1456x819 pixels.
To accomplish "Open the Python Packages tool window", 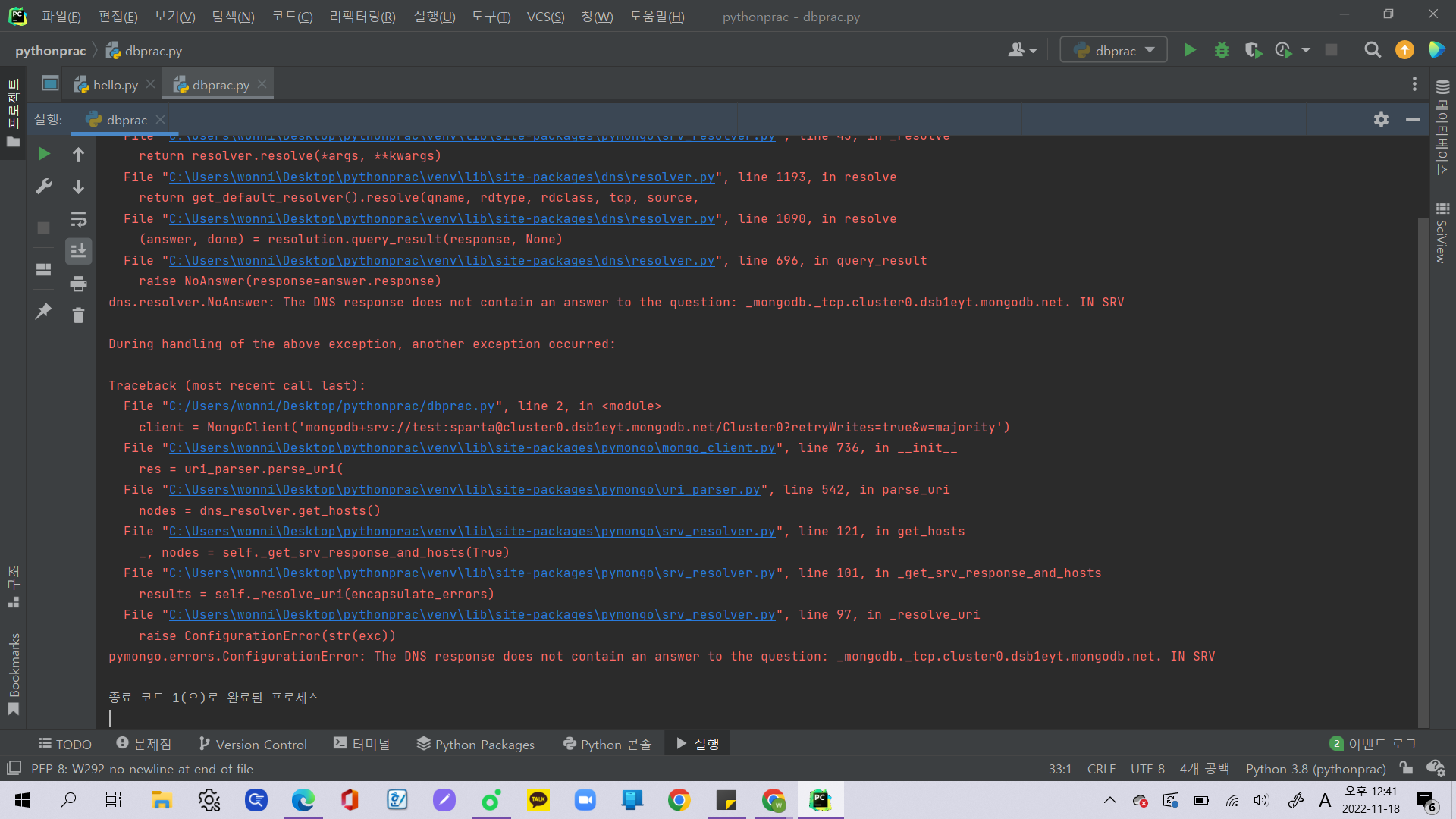I will pos(475,744).
